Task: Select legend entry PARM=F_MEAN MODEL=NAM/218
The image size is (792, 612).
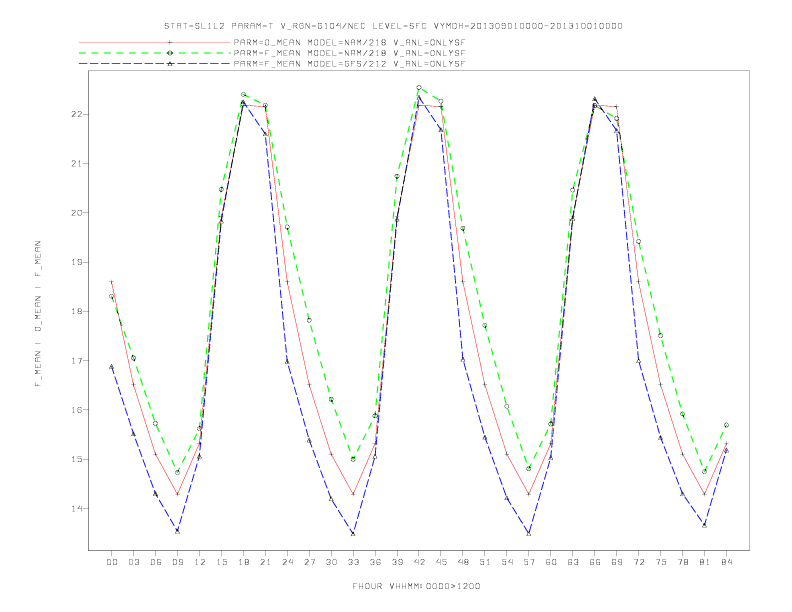Action: (349, 53)
